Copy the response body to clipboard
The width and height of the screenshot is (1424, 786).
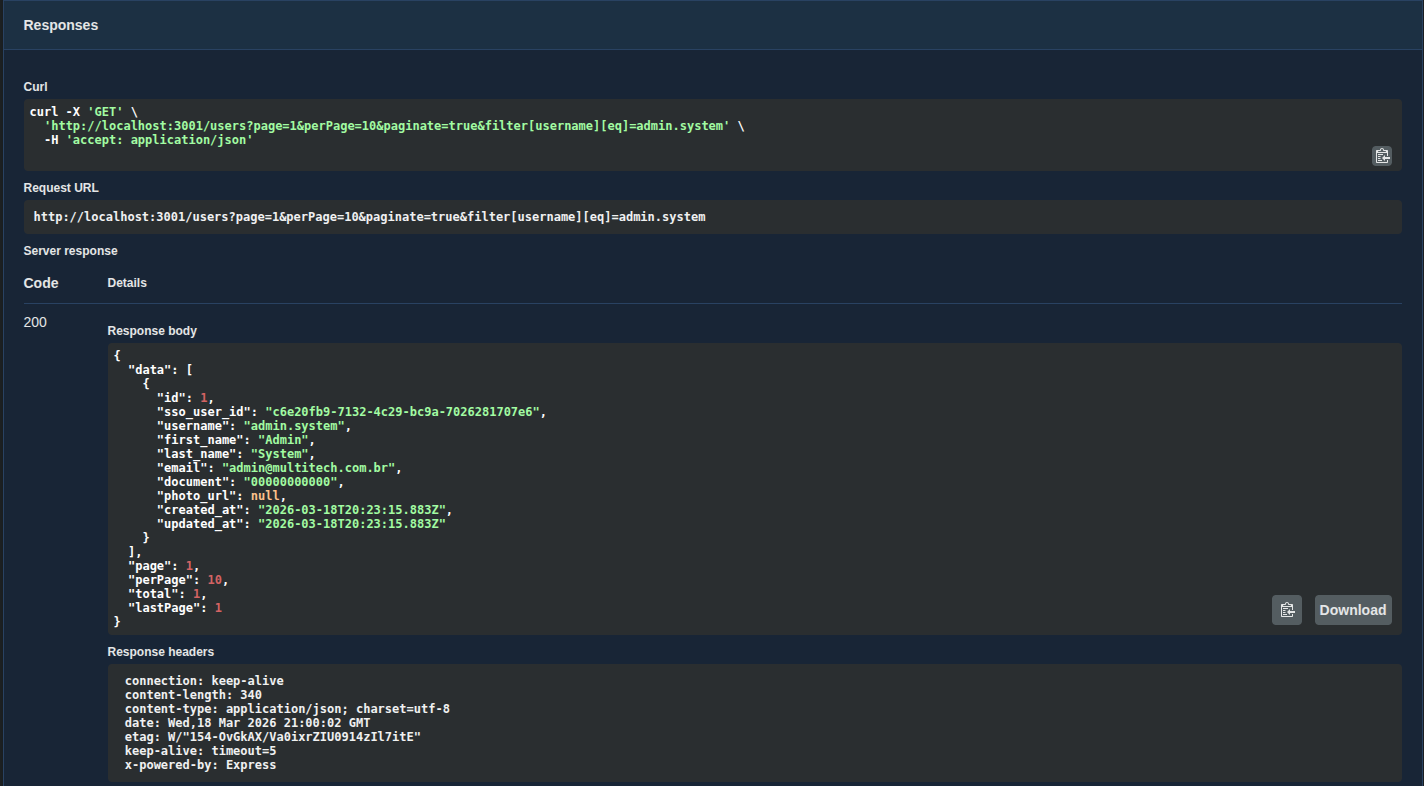point(1287,610)
